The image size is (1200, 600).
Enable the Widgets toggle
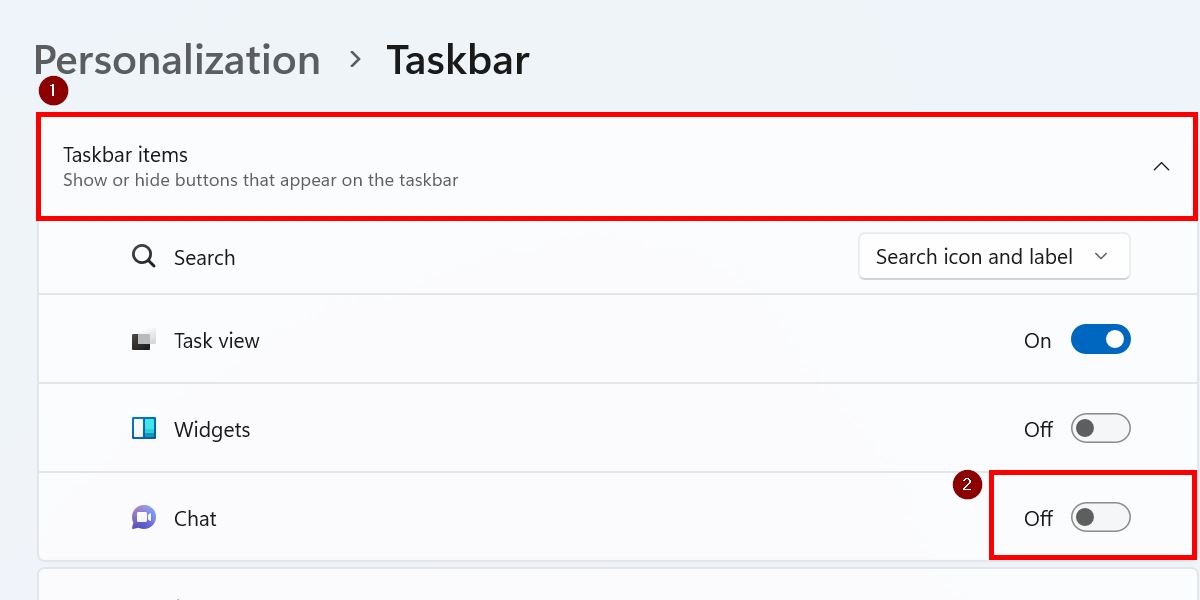[1100, 428]
